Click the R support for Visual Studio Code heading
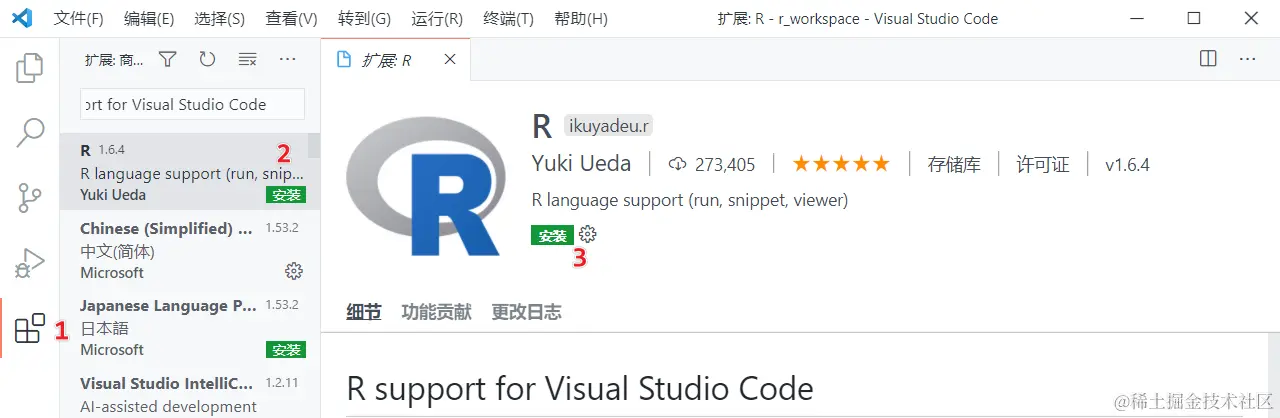This screenshot has width=1280, height=418. pyautogui.click(x=580, y=387)
